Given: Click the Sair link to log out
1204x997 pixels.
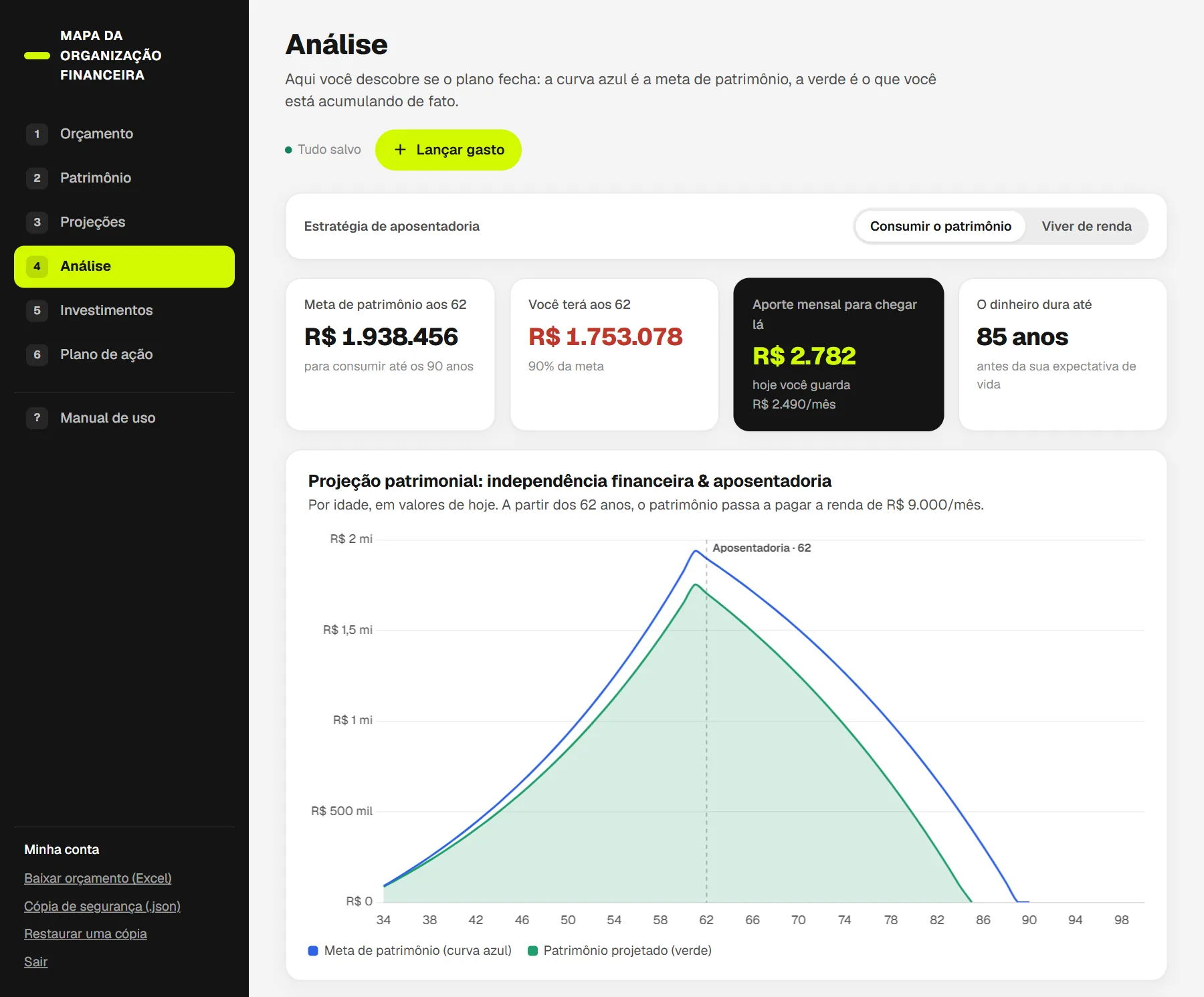Looking at the screenshot, I should [36, 962].
